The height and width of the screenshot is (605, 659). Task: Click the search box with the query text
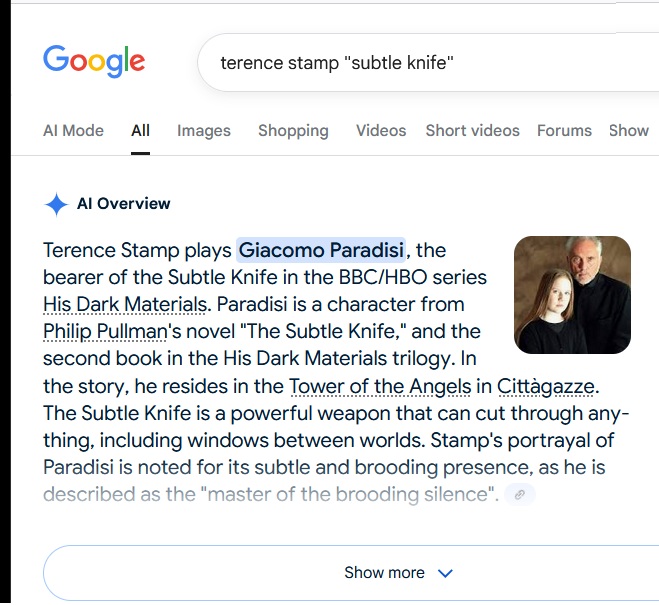[x=400, y=63]
